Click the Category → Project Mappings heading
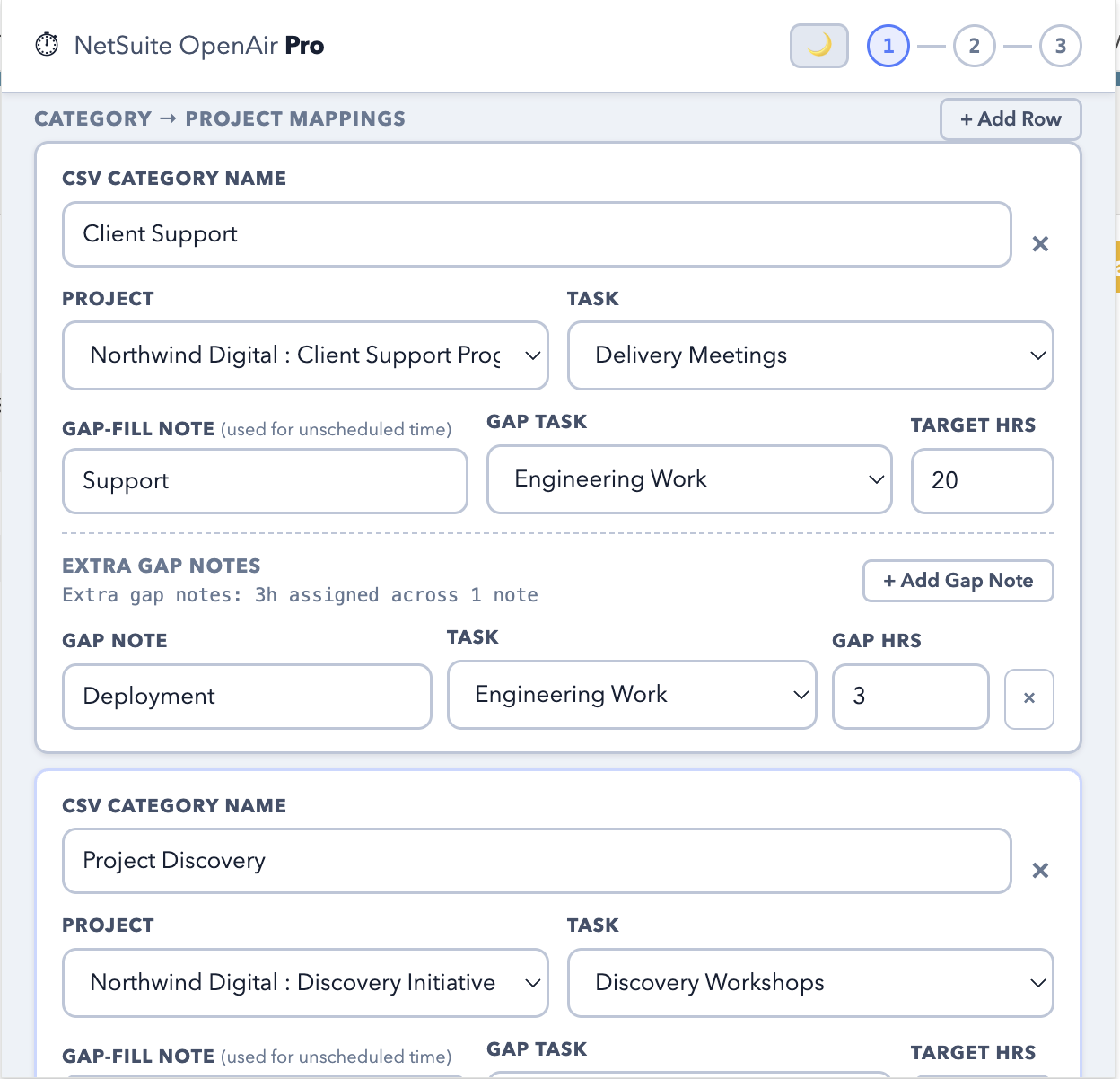 tap(220, 118)
